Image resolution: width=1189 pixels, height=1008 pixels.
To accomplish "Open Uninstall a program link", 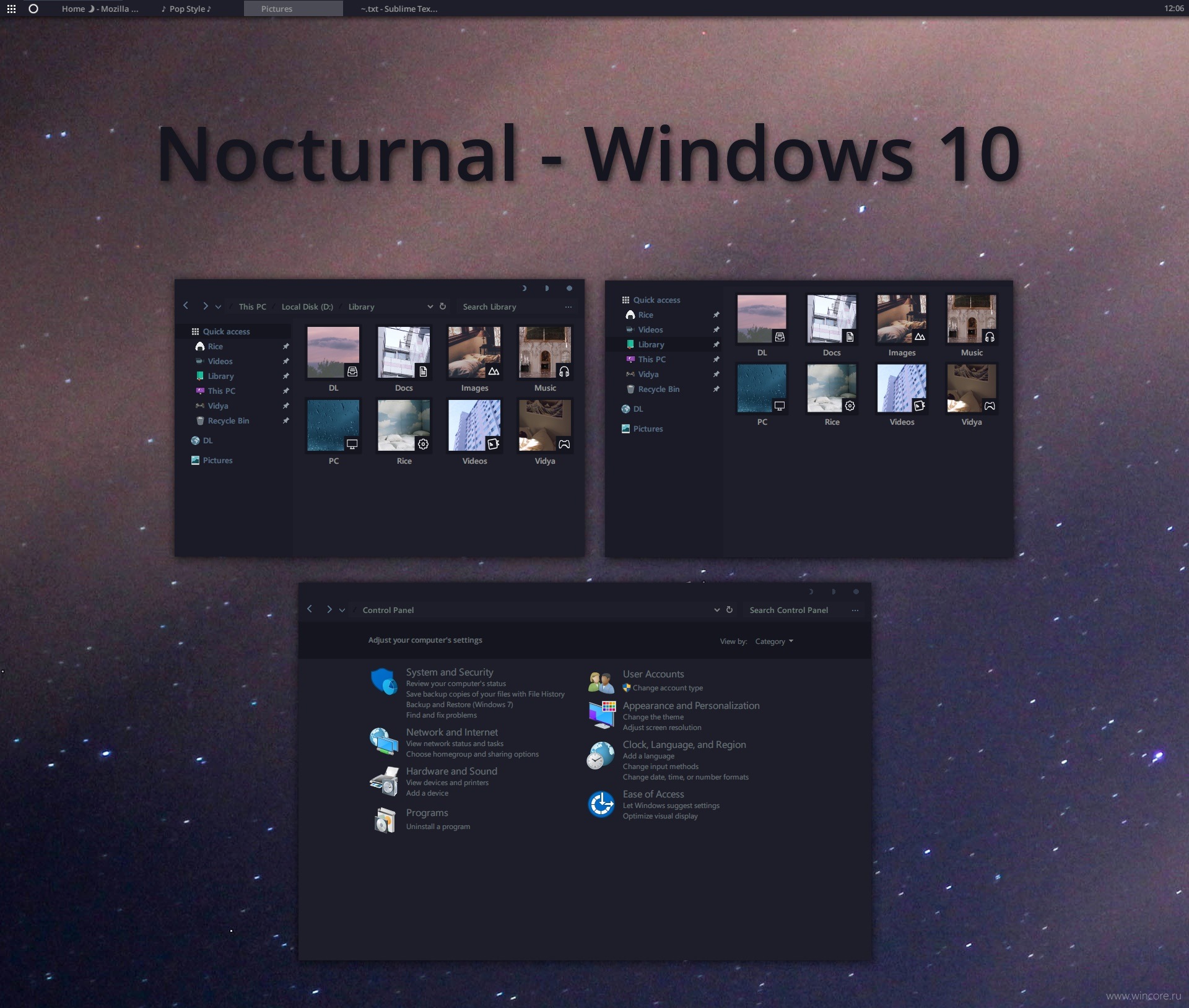I will tap(438, 827).
